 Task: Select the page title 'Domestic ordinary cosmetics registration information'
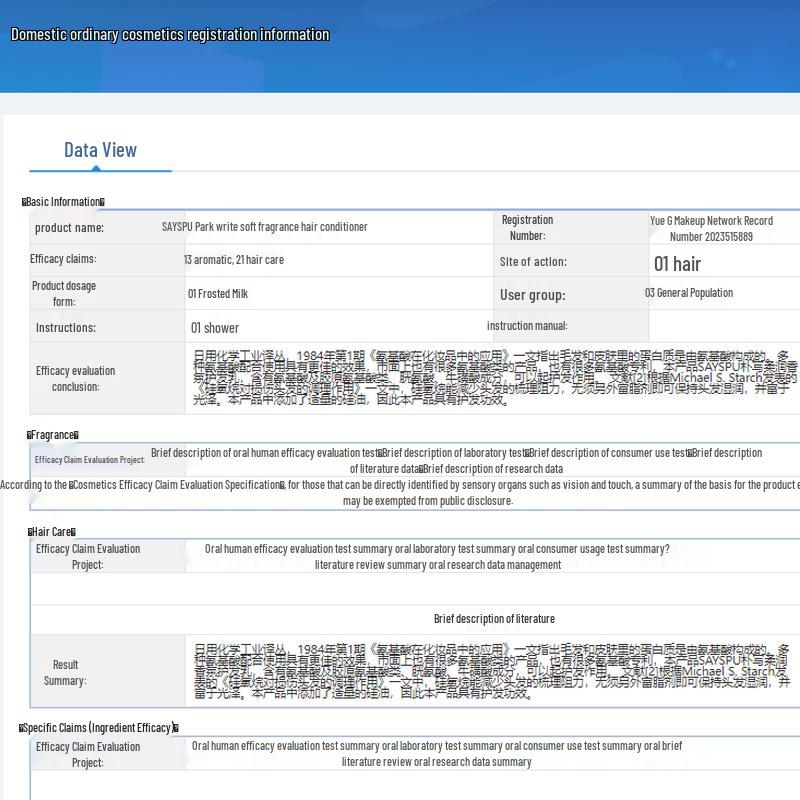coord(170,34)
